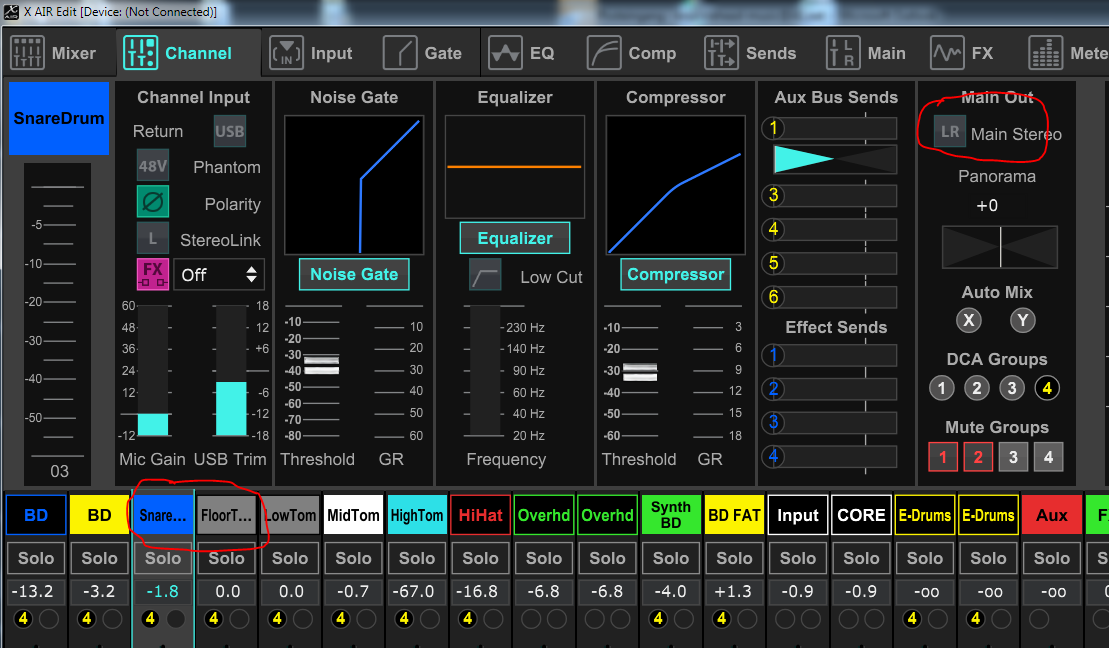The image size is (1109, 648).
Task: Toggle the StereoLink L button
Action: pyautogui.click(x=153, y=238)
